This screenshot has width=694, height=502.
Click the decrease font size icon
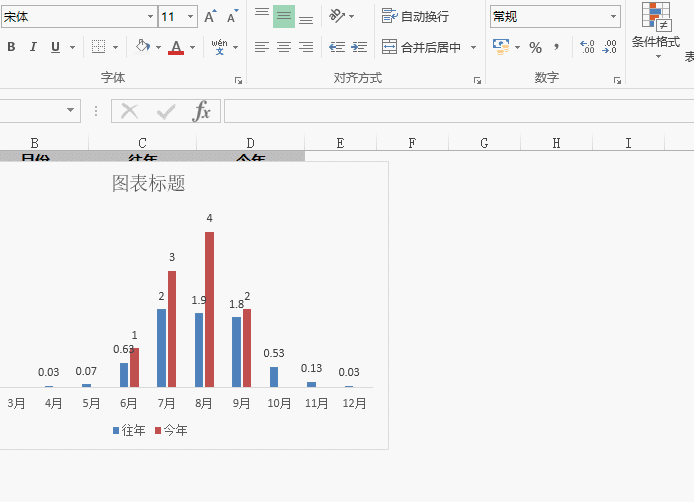point(232,17)
